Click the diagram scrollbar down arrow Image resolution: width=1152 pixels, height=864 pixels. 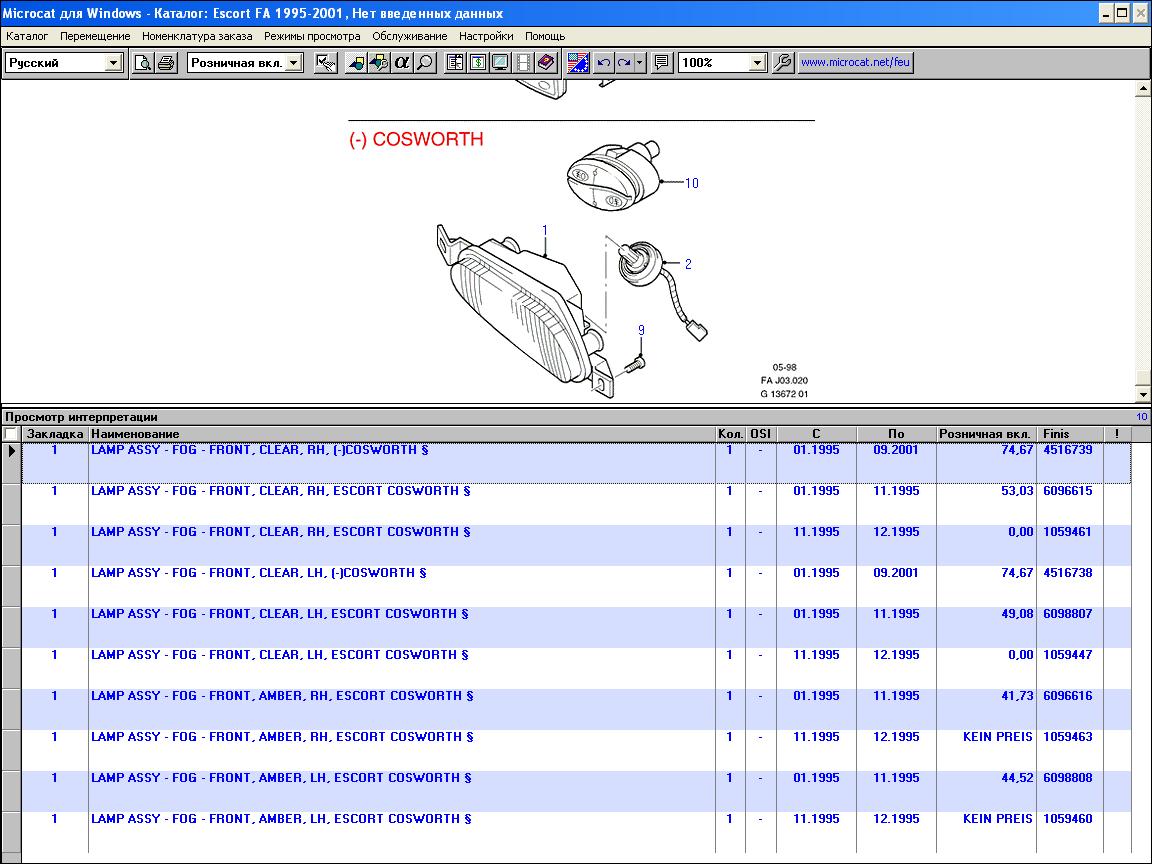1143,395
